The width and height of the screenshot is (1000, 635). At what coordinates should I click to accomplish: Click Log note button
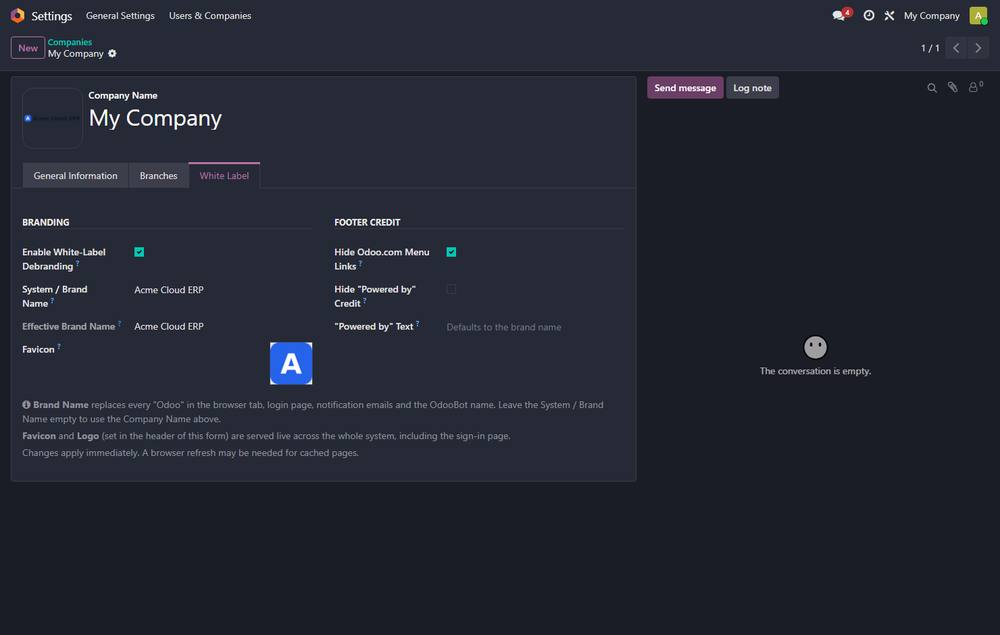[x=752, y=88]
